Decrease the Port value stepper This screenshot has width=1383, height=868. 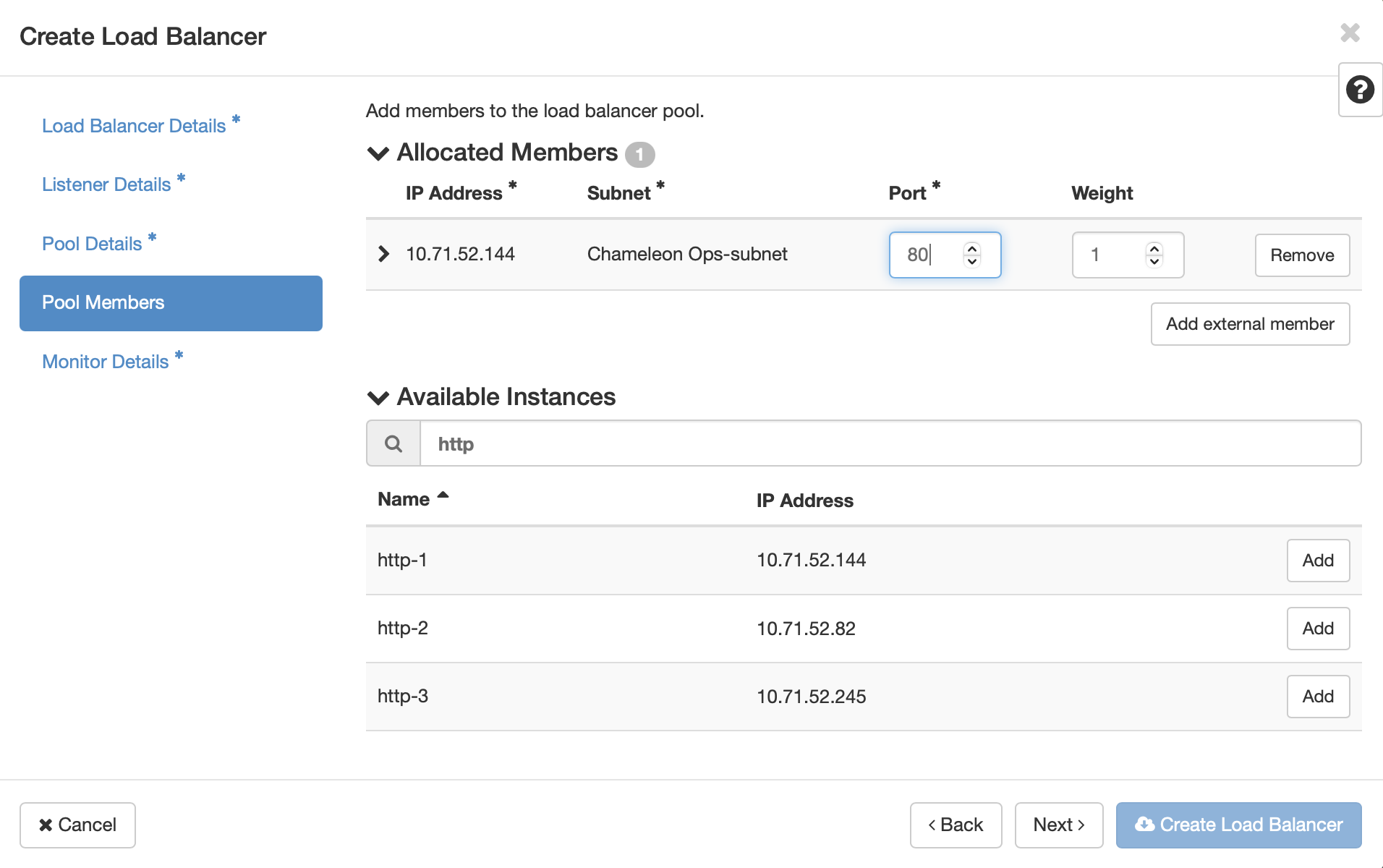(x=972, y=262)
